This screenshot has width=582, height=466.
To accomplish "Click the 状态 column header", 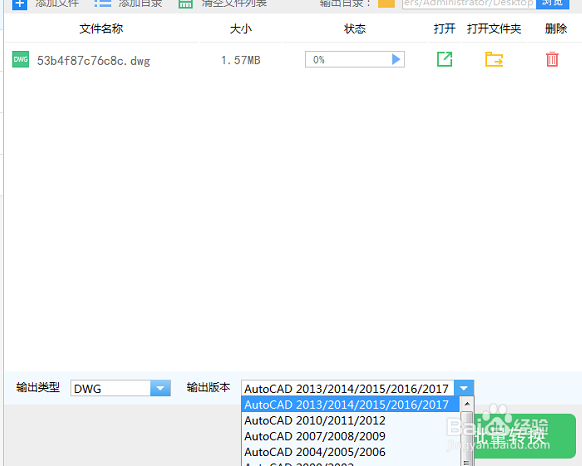I will 355,29.
